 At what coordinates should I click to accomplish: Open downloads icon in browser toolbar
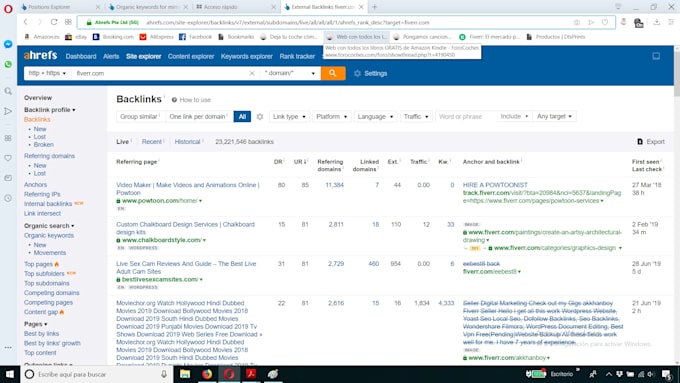[x=657, y=22]
